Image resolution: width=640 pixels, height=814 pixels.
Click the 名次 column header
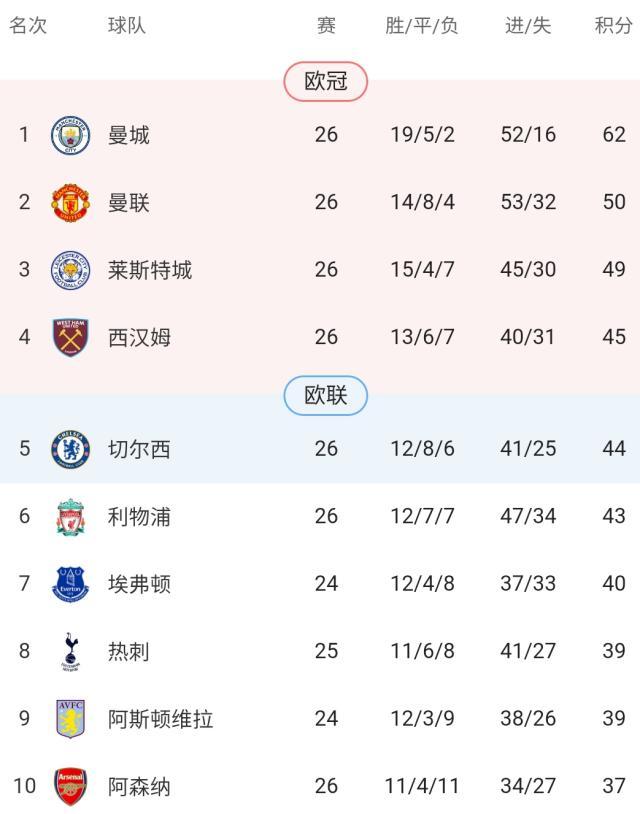(28, 26)
